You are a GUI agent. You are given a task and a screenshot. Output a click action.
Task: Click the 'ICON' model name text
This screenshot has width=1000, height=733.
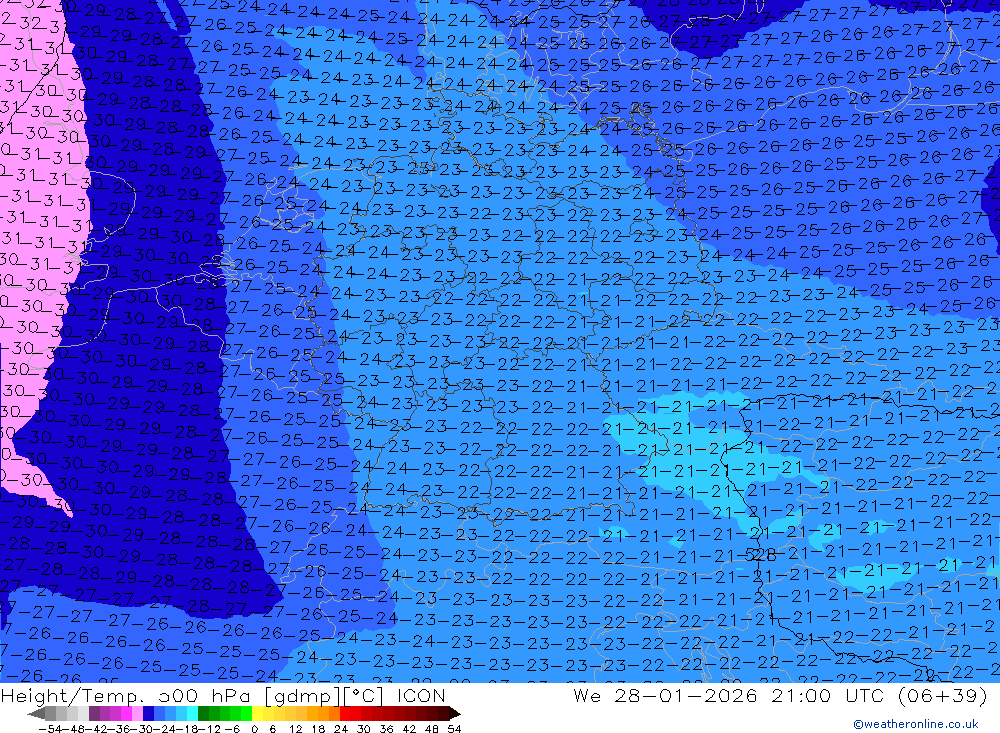point(421,695)
